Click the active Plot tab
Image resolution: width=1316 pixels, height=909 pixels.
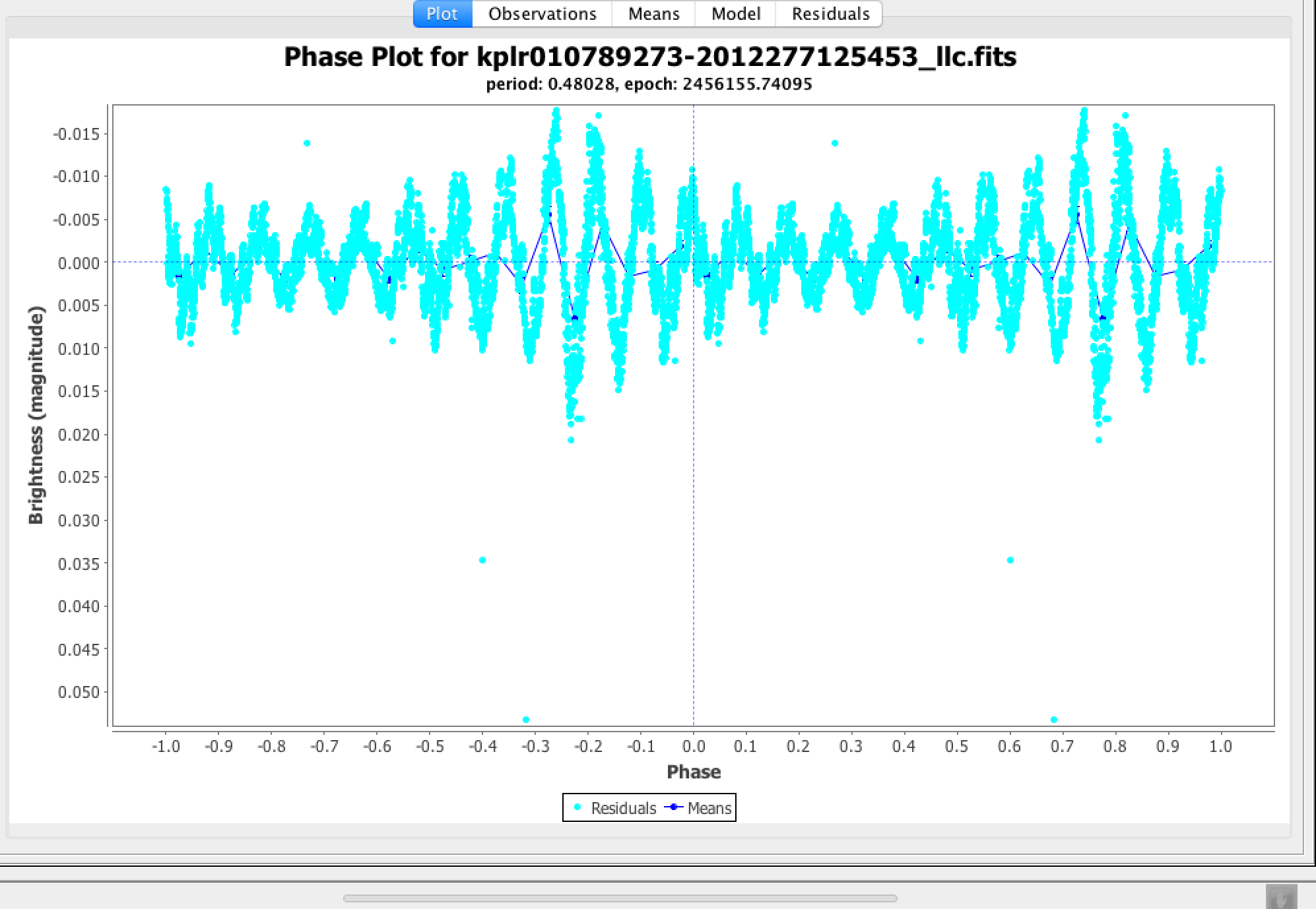point(442,14)
